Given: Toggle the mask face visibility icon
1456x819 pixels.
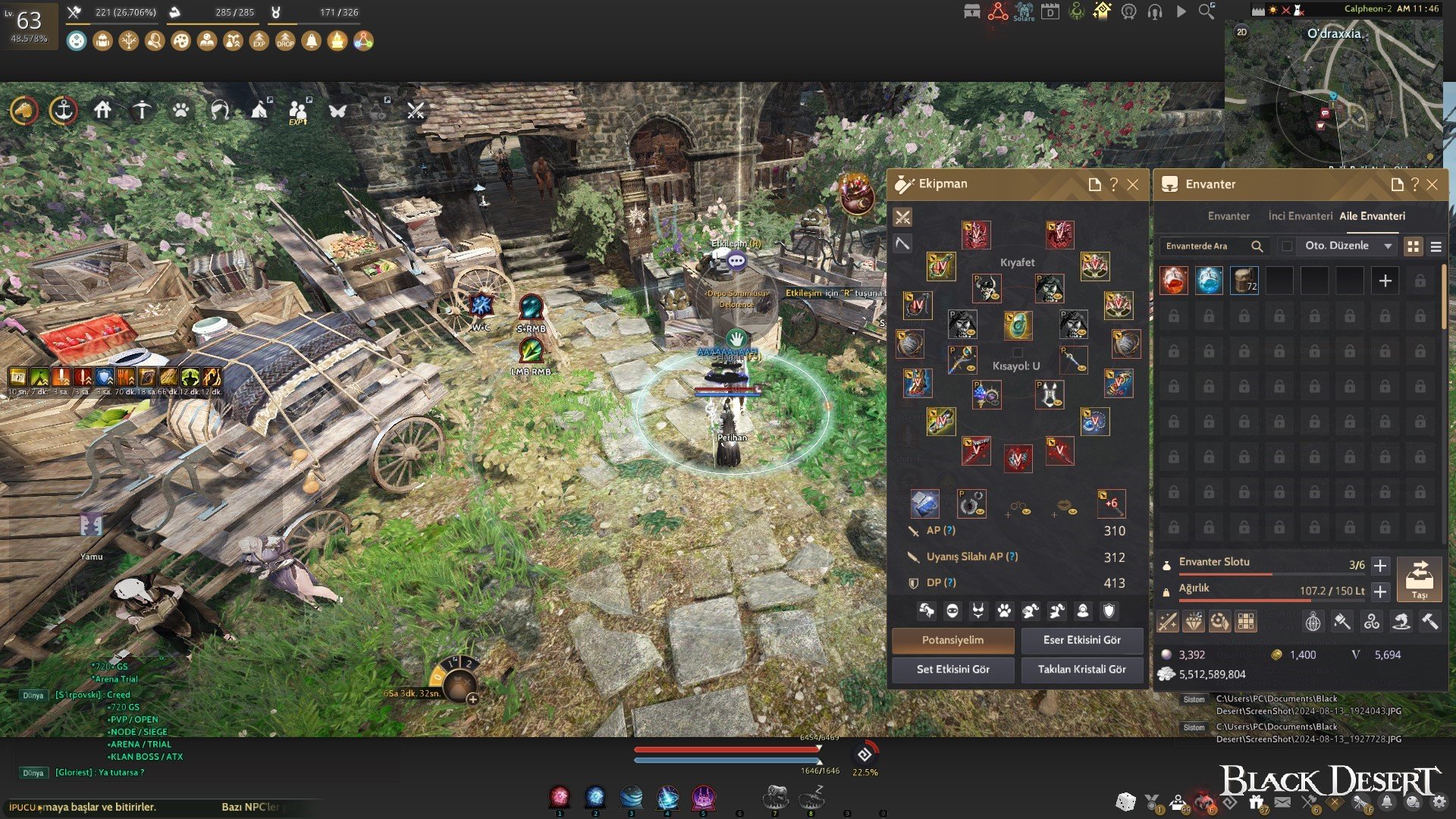Looking at the screenshot, I should pos(952,611).
